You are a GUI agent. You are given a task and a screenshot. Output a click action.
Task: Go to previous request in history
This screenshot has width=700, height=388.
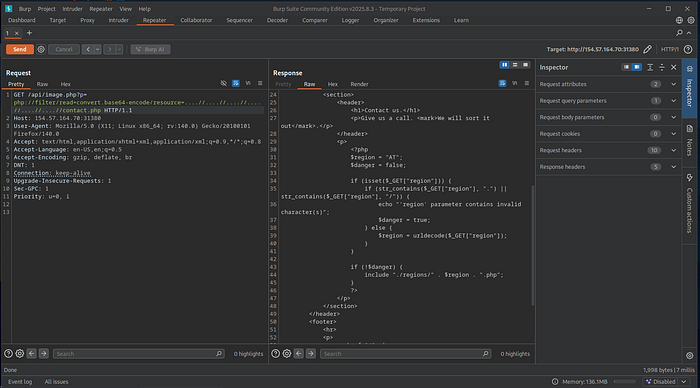[x=88, y=49]
